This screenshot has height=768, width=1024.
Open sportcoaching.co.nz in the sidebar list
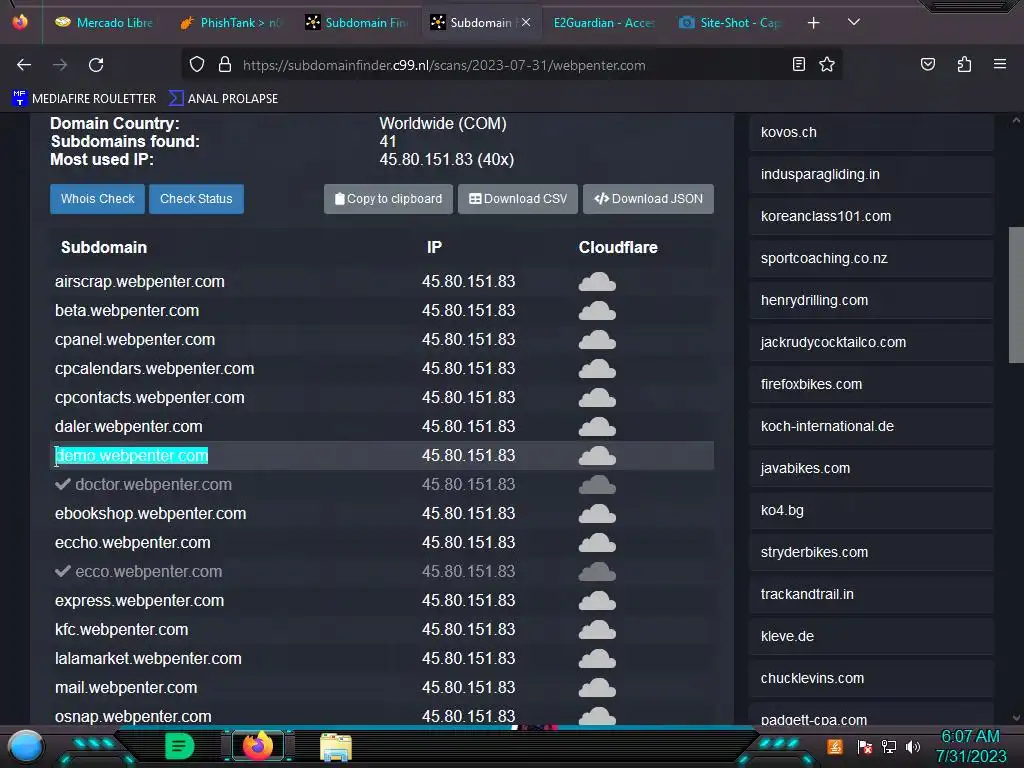(x=871, y=258)
